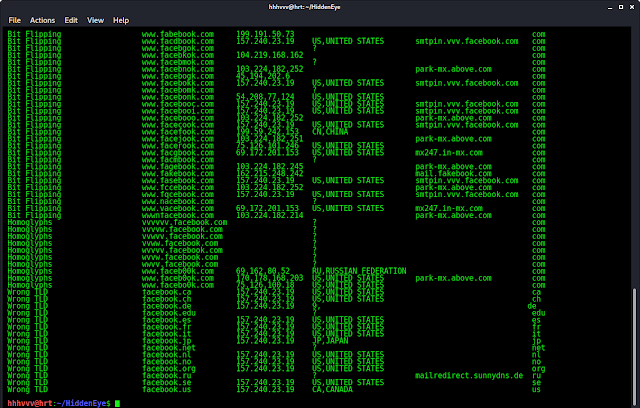Maximize the terminal window
Viewport: 640px width, 408px height.
pyautogui.click(x=621, y=7)
